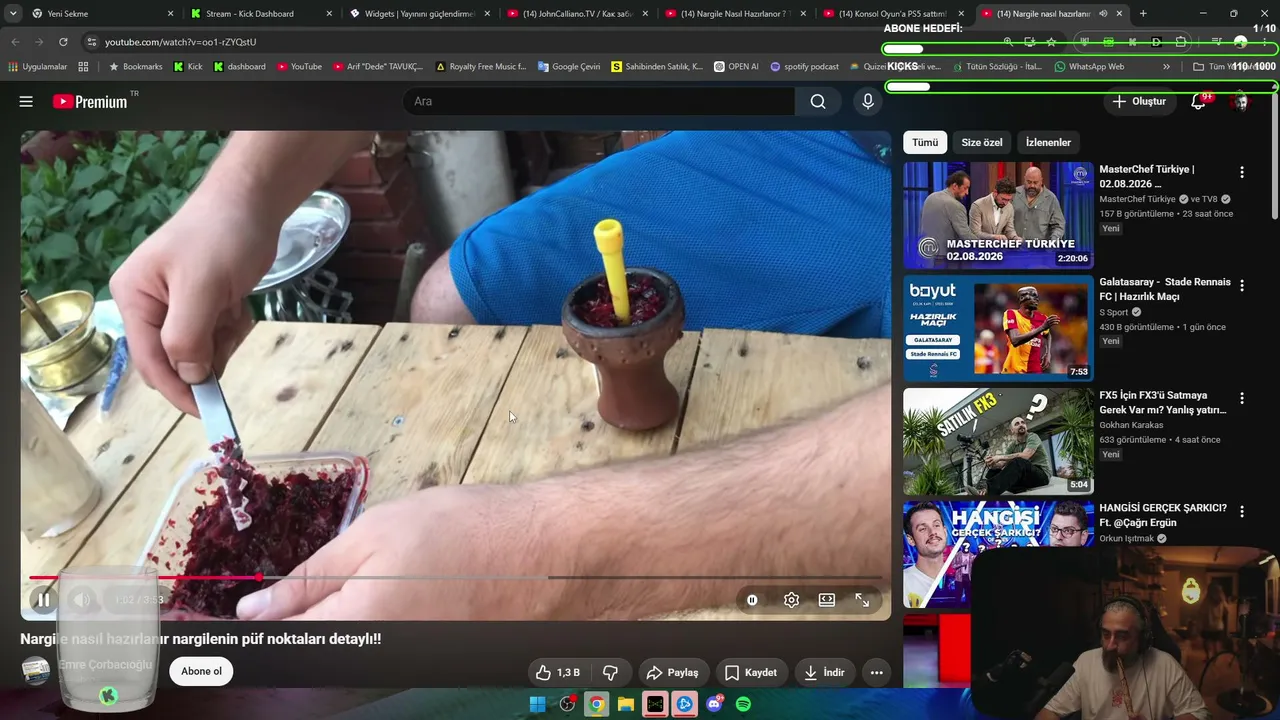Open the notifications bell
The width and height of the screenshot is (1280, 720).
[x=1198, y=101]
